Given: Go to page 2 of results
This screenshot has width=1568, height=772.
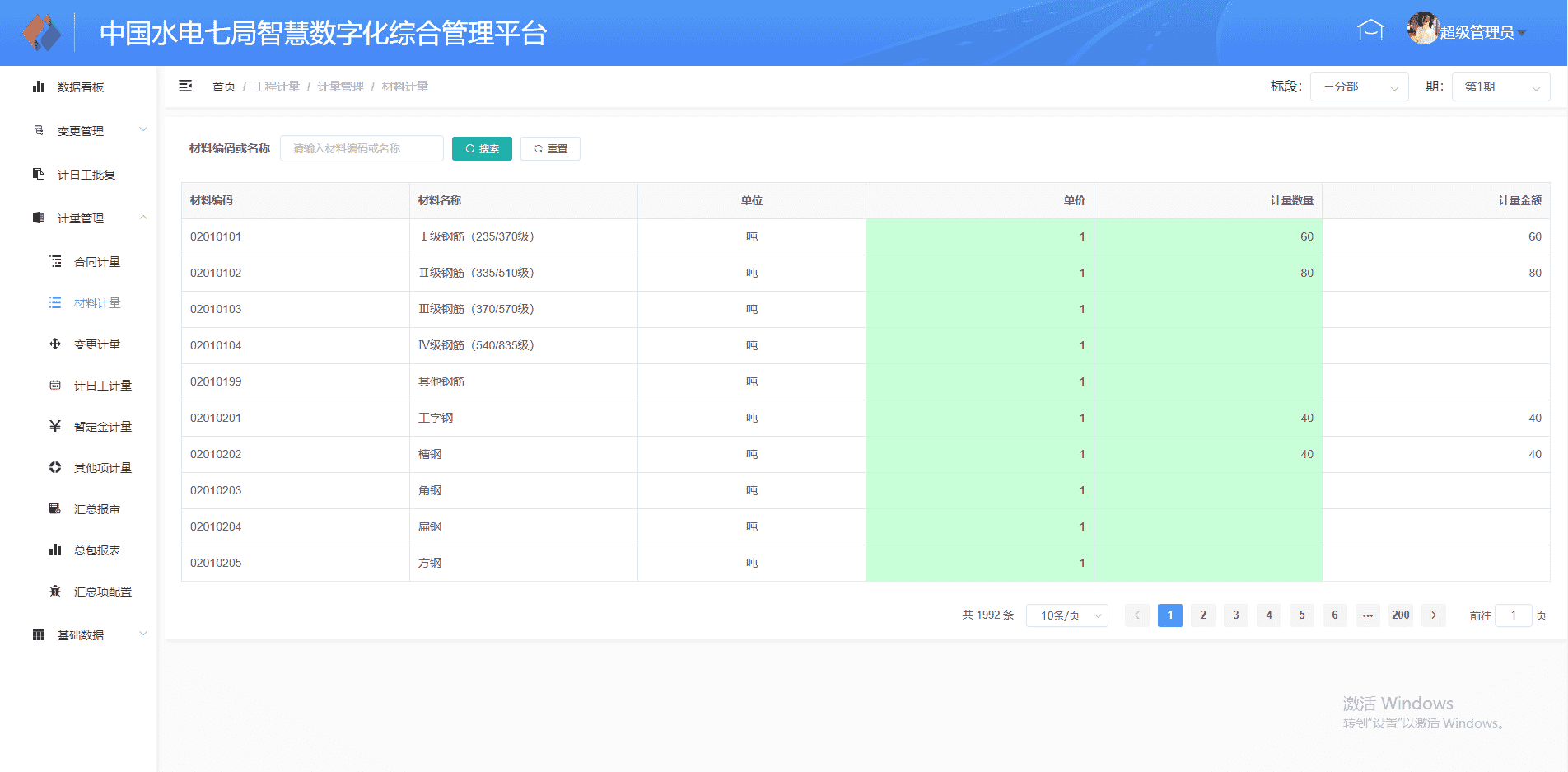Looking at the screenshot, I should pyautogui.click(x=1202, y=615).
